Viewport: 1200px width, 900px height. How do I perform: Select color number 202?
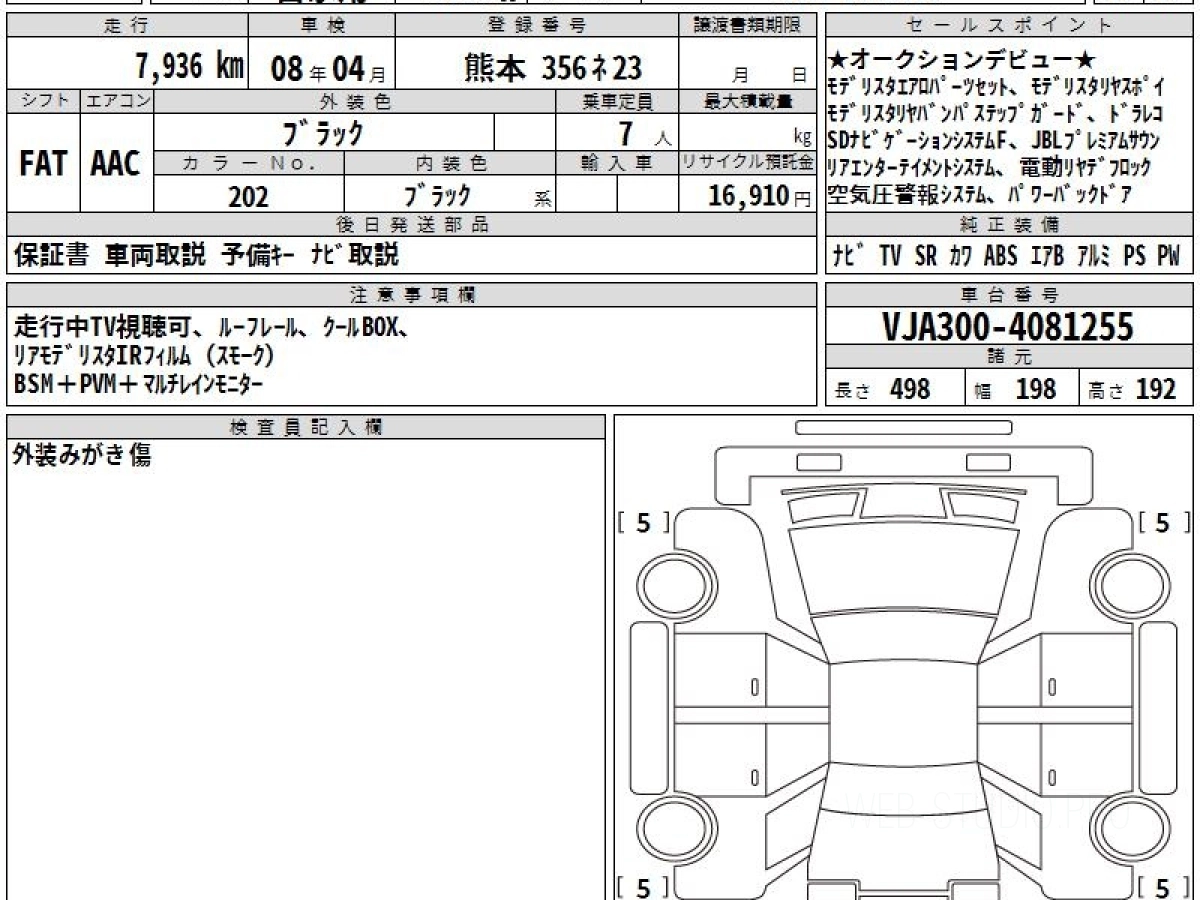pos(248,196)
